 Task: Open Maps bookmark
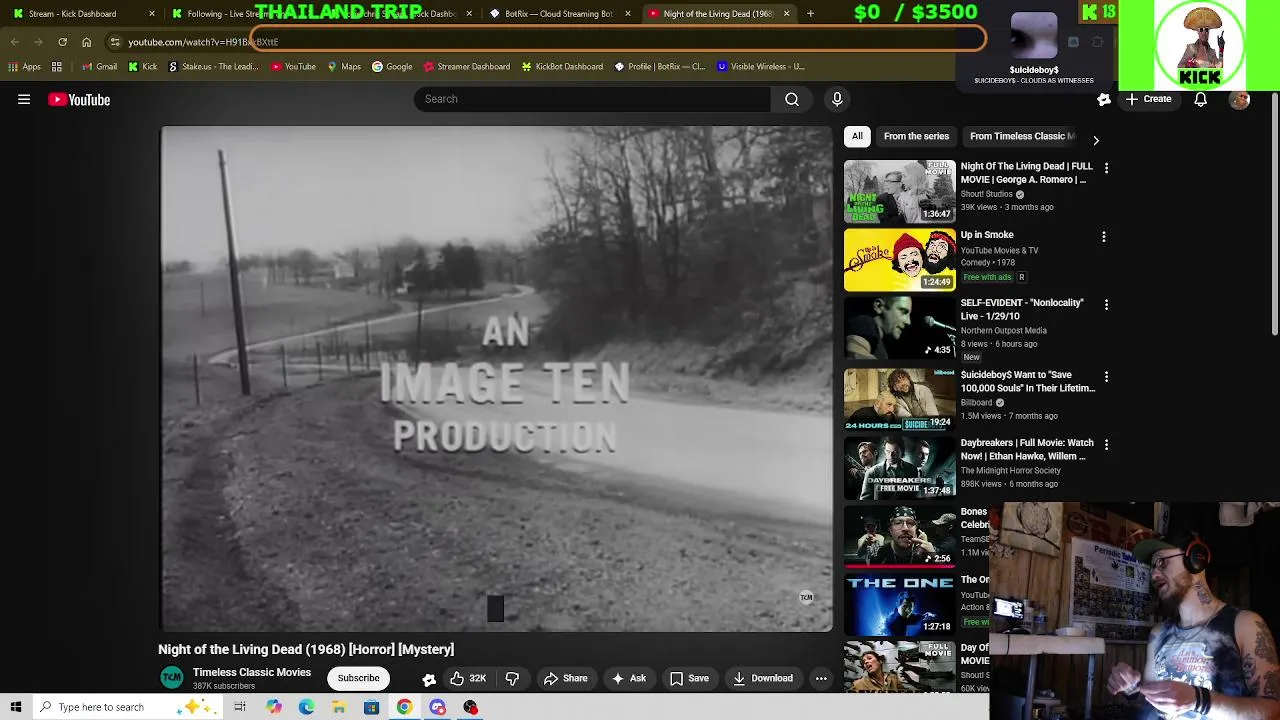[x=344, y=67]
